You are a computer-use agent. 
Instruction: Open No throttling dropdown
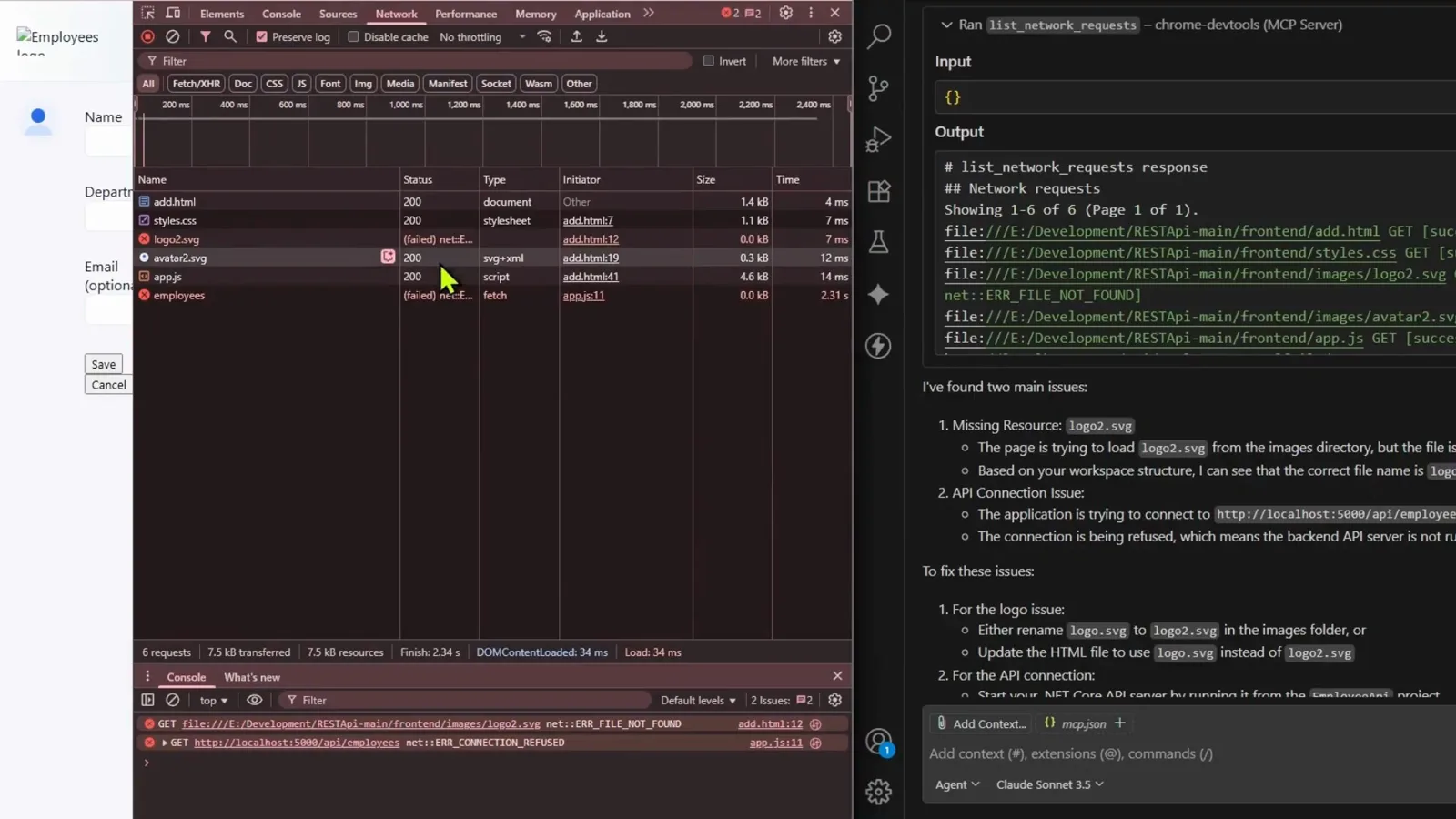tap(482, 37)
